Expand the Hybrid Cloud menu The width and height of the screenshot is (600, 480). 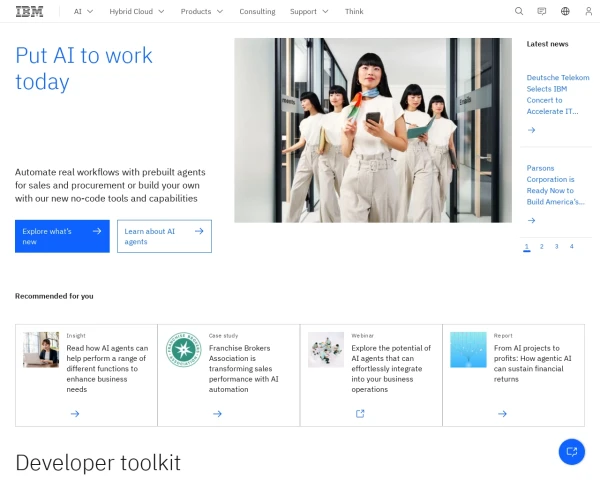[137, 11]
